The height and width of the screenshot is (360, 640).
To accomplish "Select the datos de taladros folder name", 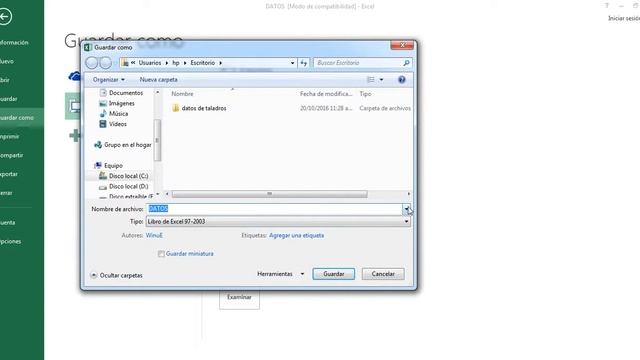I will click(x=204, y=108).
